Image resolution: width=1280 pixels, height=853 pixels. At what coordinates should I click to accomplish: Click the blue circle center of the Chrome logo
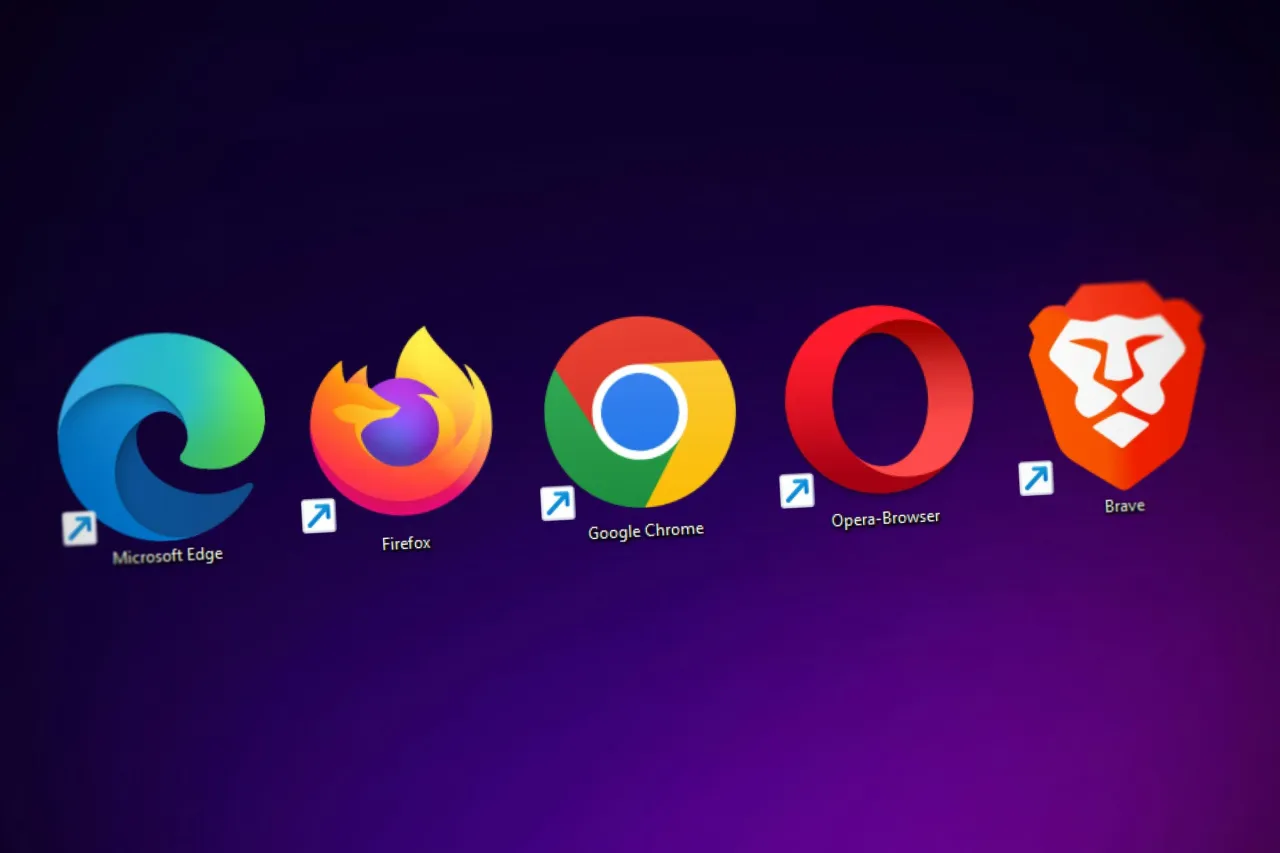(x=640, y=412)
